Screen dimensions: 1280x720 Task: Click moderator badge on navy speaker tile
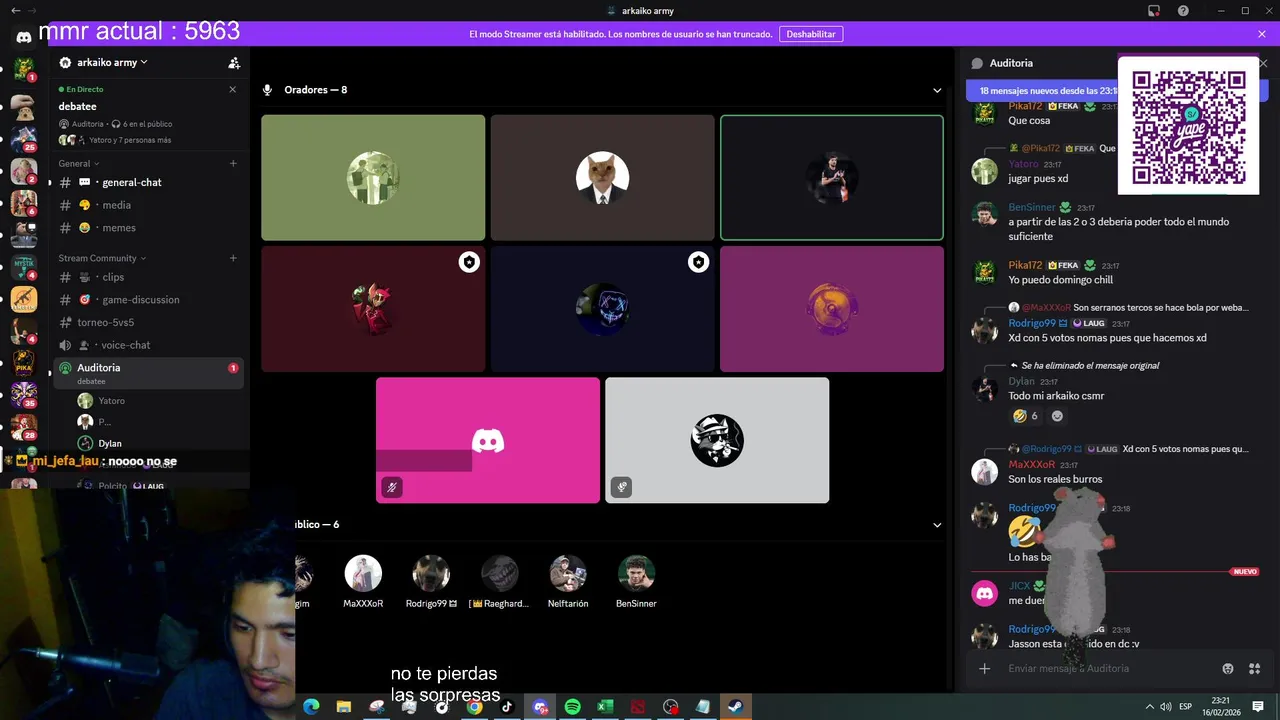(698, 262)
